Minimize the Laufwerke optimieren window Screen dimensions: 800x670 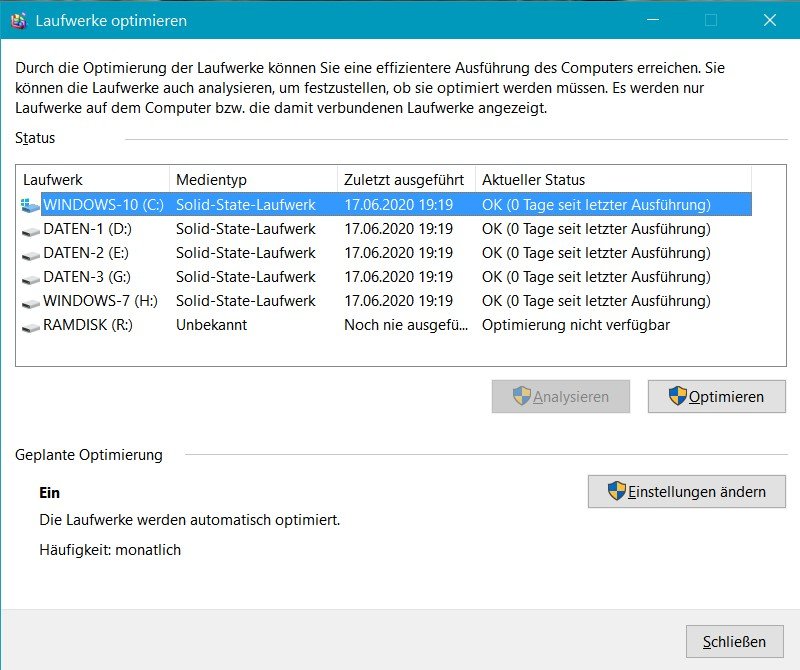coord(653,20)
